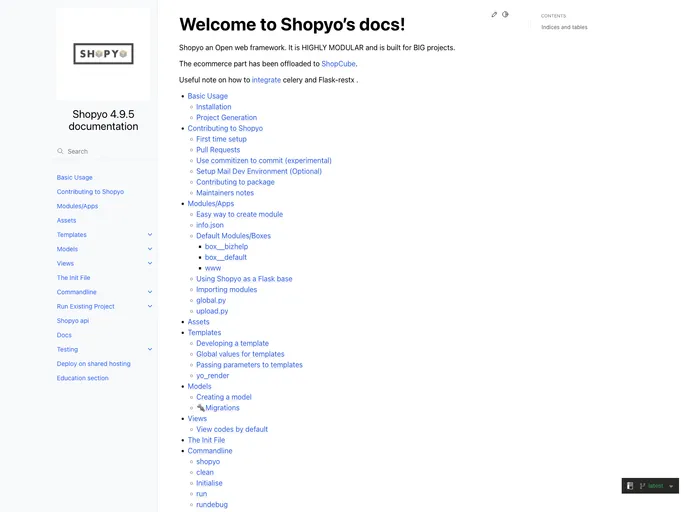
Task: Open the Templates link in main list
Action: (x=204, y=333)
